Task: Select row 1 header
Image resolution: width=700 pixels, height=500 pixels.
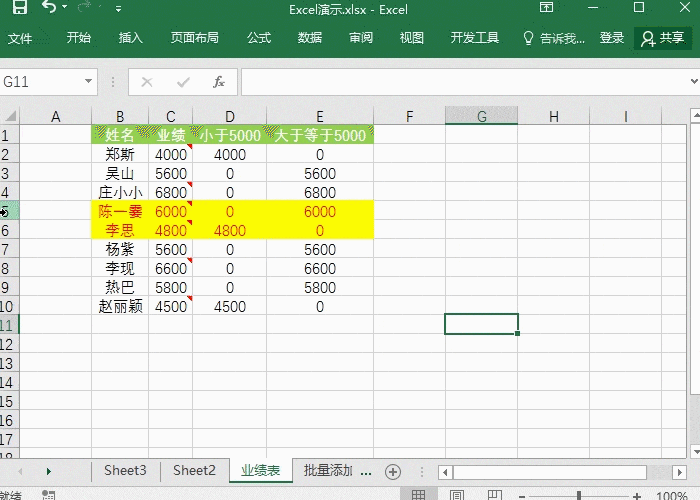Action: (x=9, y=135)
